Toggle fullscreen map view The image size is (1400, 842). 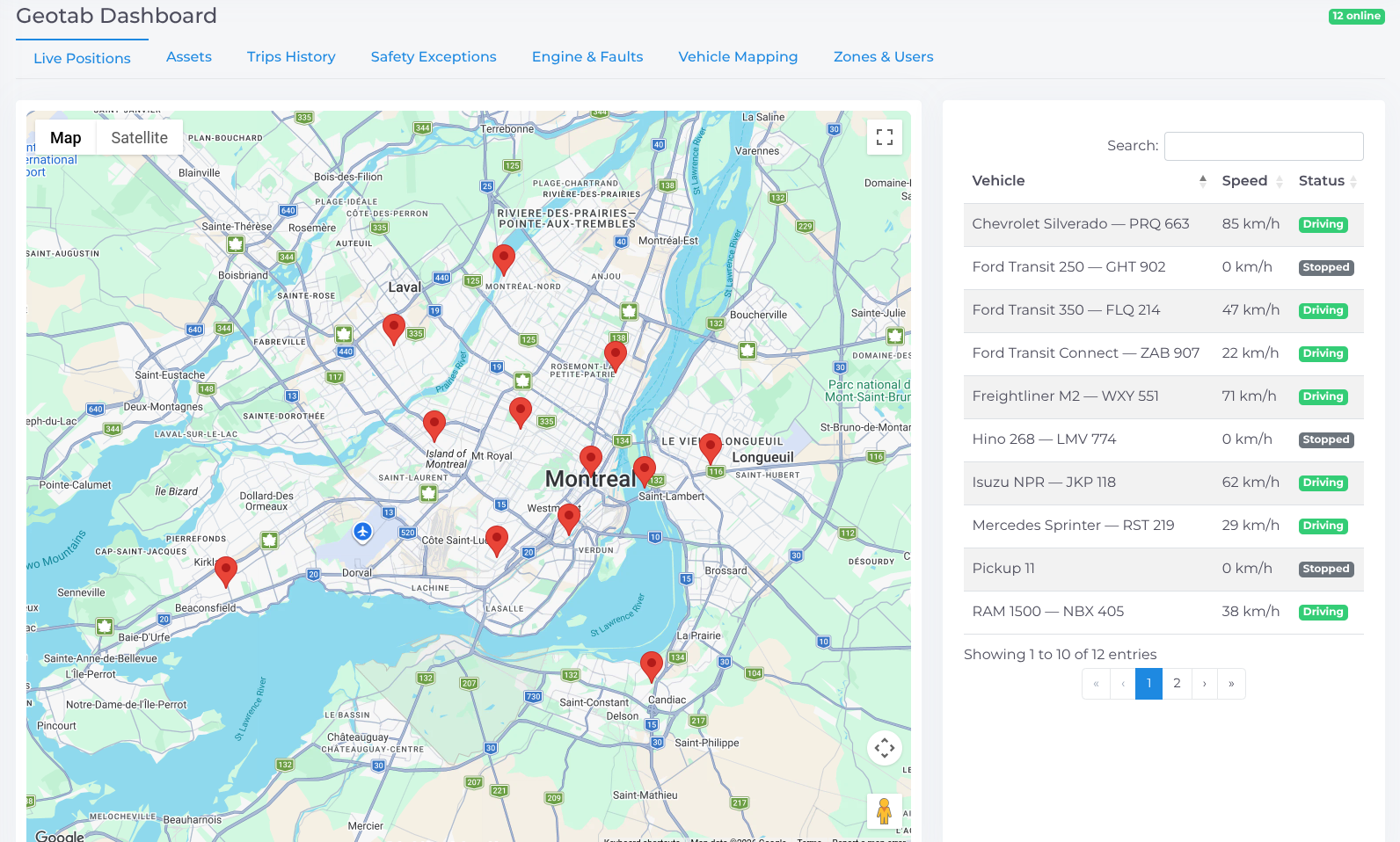coord(885,137)
